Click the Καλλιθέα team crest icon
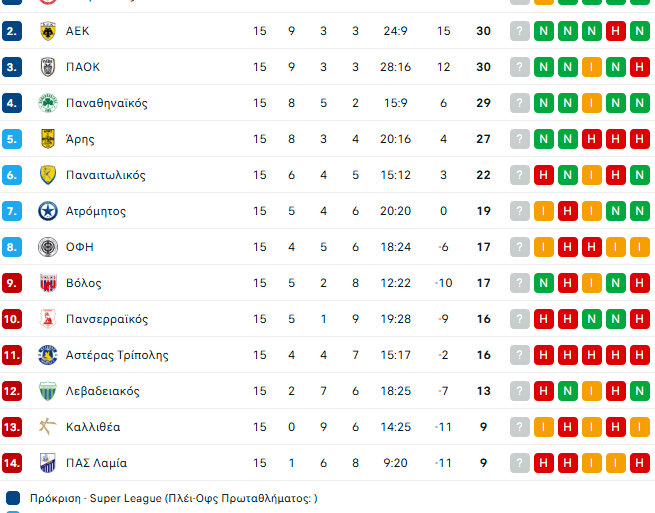Screen dimensions: 655x513 pos(47,427)
